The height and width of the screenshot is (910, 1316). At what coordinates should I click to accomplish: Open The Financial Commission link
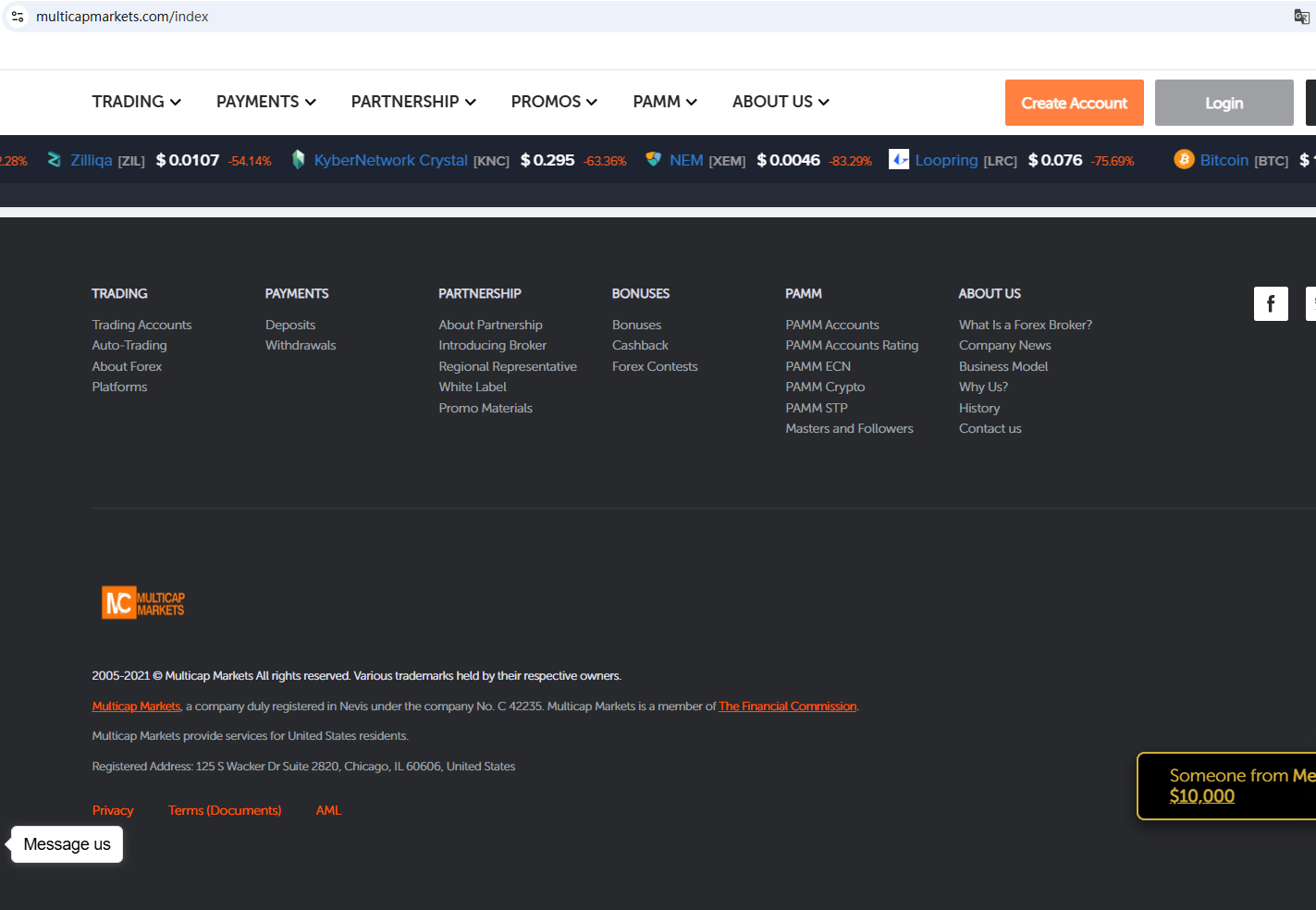click(787, 707)
